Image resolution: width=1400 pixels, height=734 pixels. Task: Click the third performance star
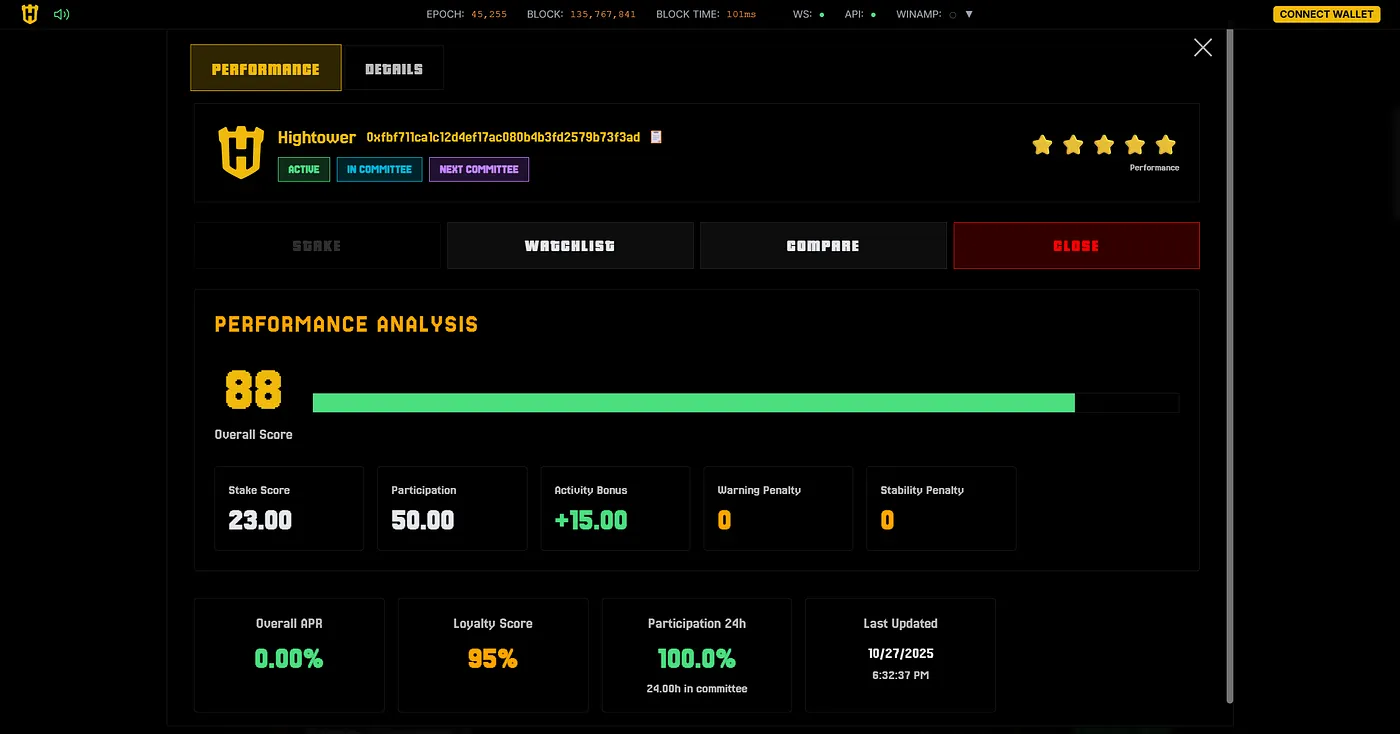(1104, 145)
